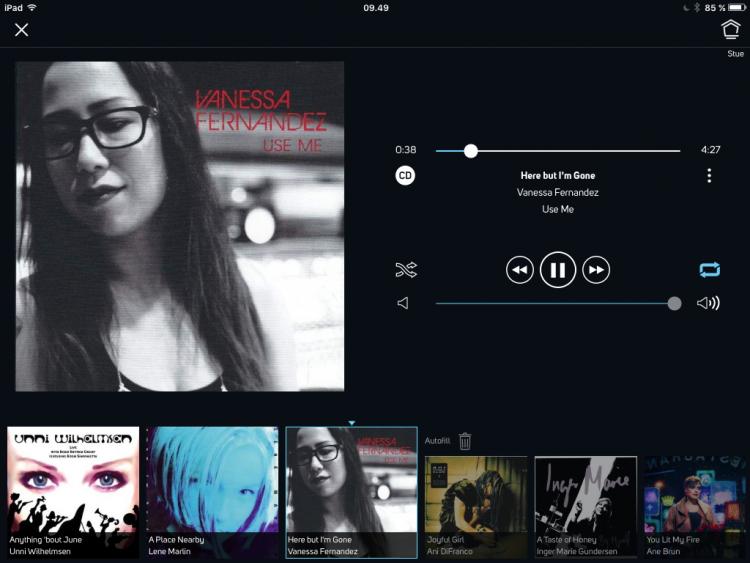This screenshot has width=750, height=563.
Task: Toggle shuffle playback
Action: [x=406, y=270]
